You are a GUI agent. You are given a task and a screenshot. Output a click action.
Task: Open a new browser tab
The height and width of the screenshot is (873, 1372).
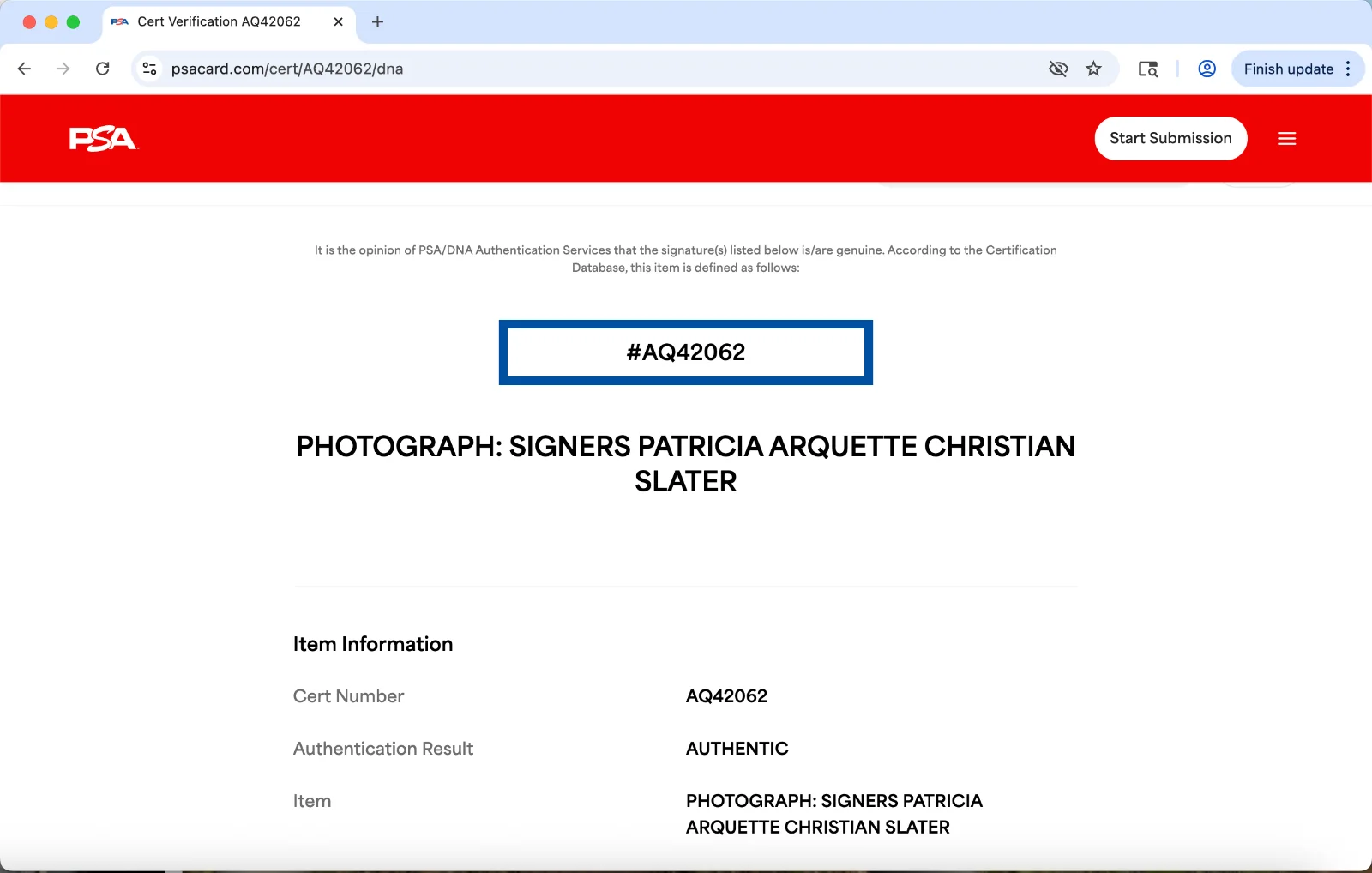(377, 21)
